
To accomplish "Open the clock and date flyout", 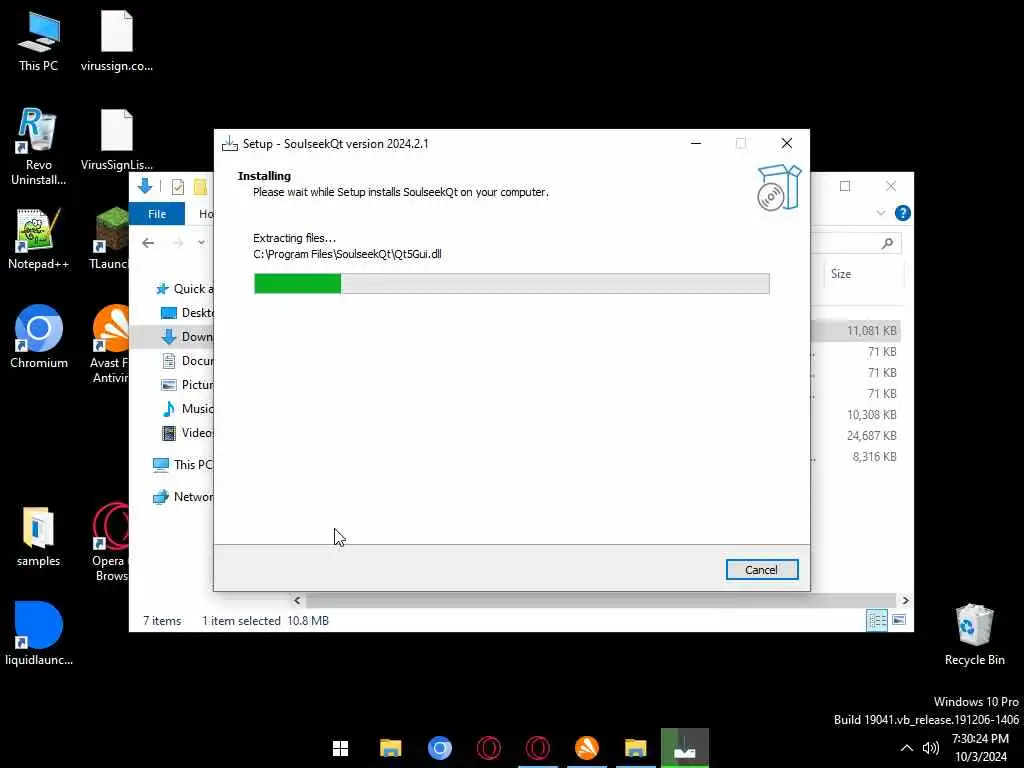I will tap(980, 748).
